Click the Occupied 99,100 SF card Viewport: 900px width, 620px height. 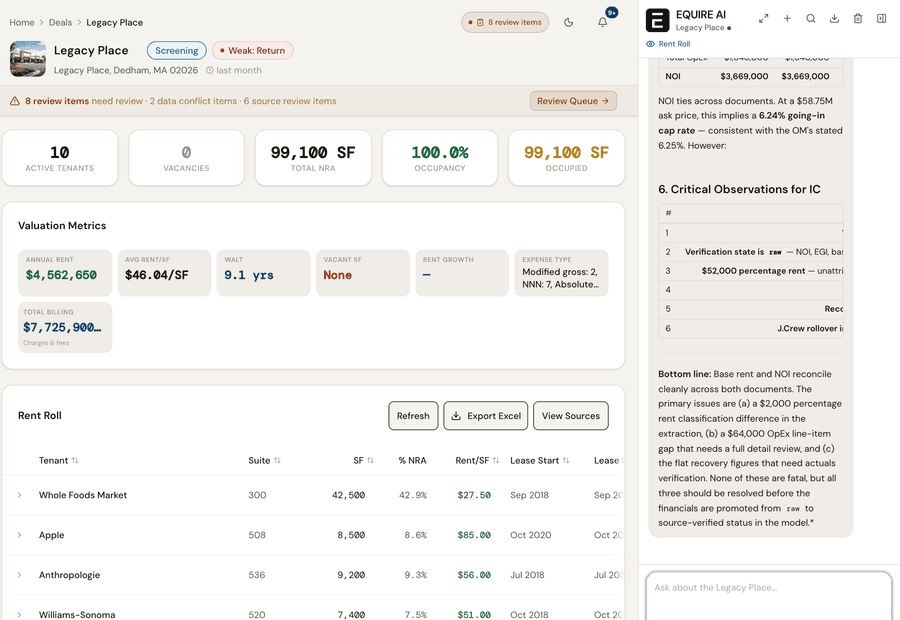click(567, 158)
